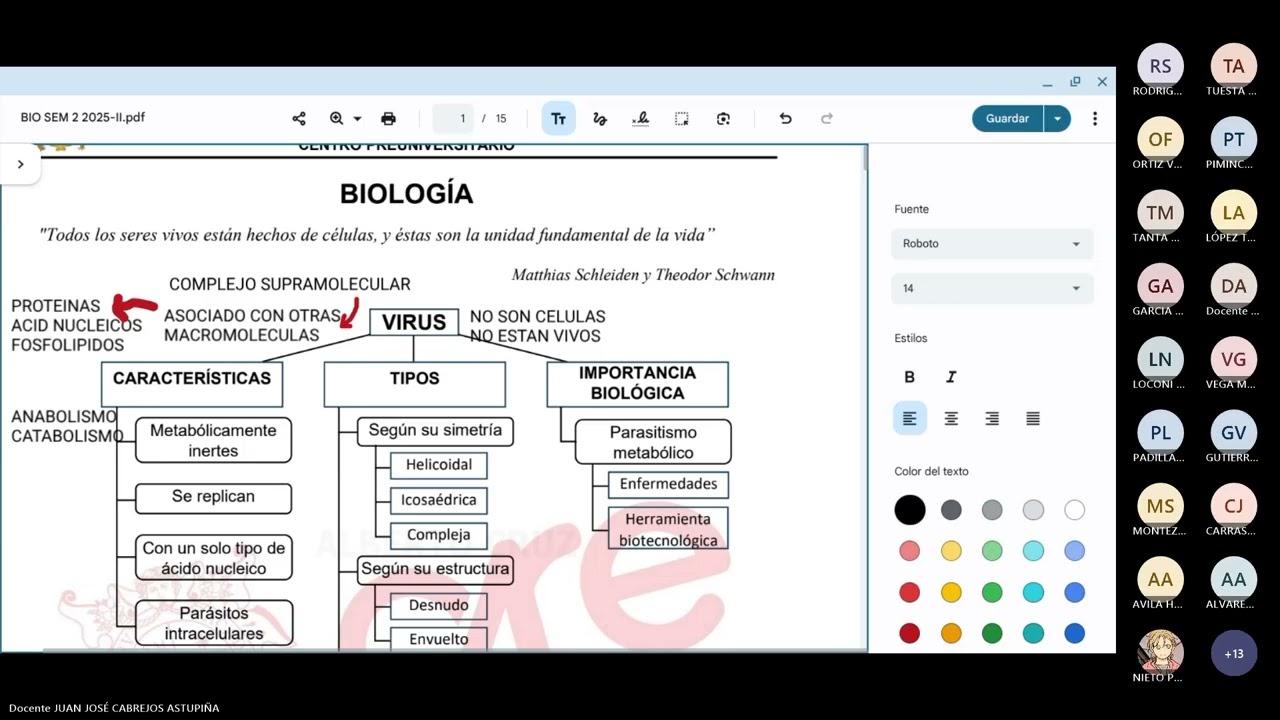The width and height of the screenshot is (1280, 720).
Task: Justify the text alignment
Action: pyautogui.click(x=1033, y=419)
